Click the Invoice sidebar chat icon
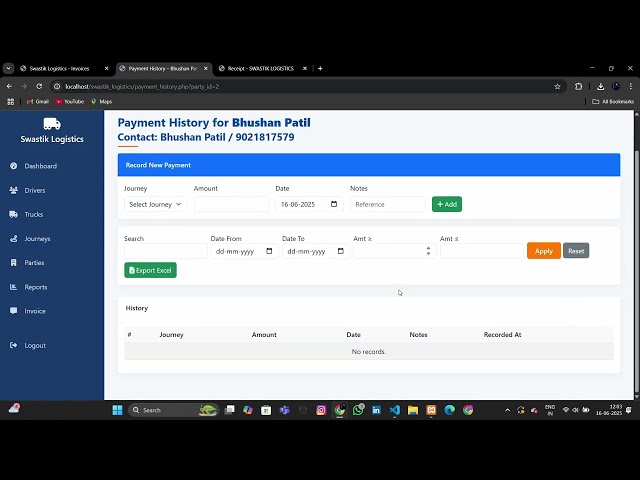This screenshot has height=480, width=640. click(13, 311)
